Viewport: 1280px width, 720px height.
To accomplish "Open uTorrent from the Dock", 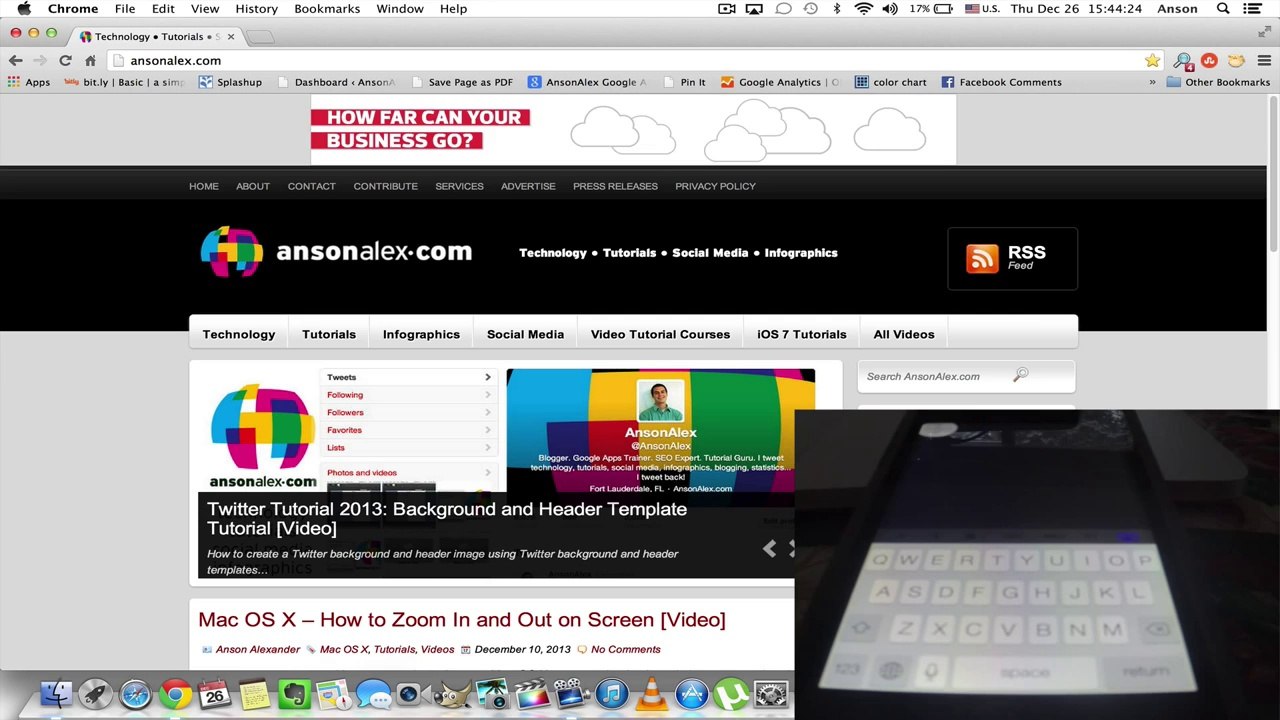I will point(731,694).
